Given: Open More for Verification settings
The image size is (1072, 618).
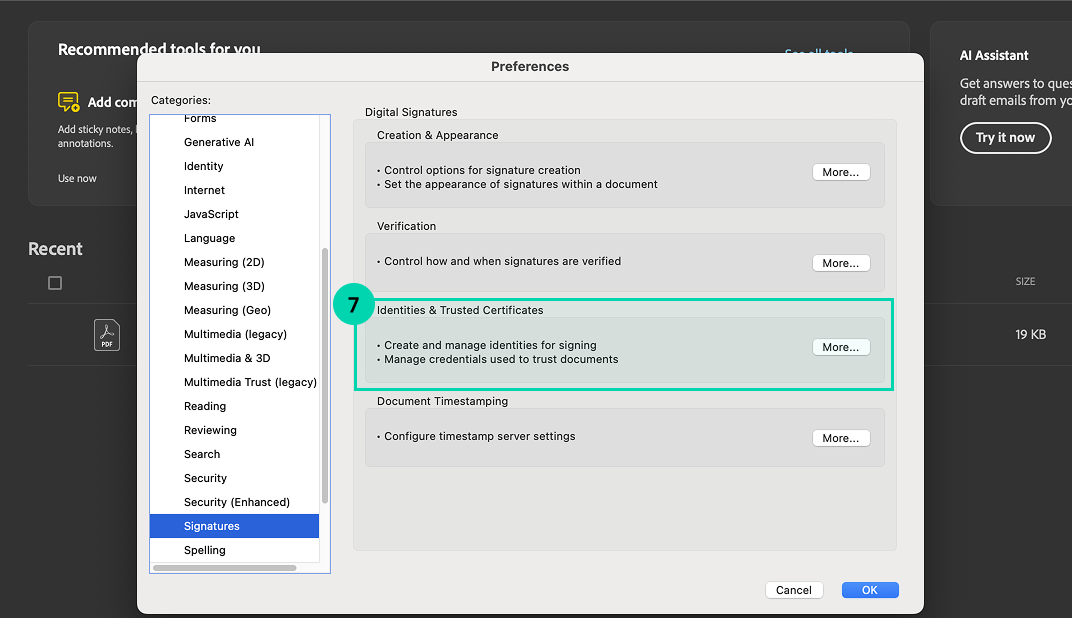Looking at the screenshot, I should (x=840, y=263).
